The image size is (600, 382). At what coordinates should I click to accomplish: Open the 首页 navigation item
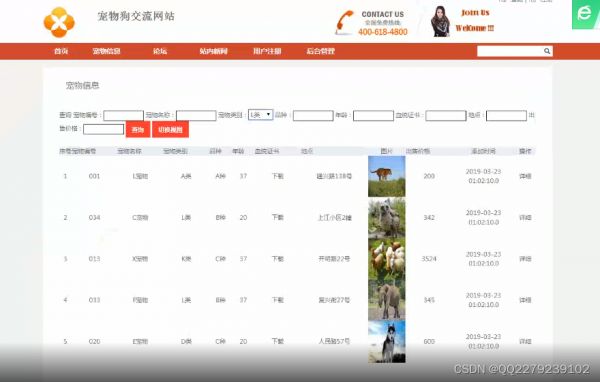tap(61, 51)
